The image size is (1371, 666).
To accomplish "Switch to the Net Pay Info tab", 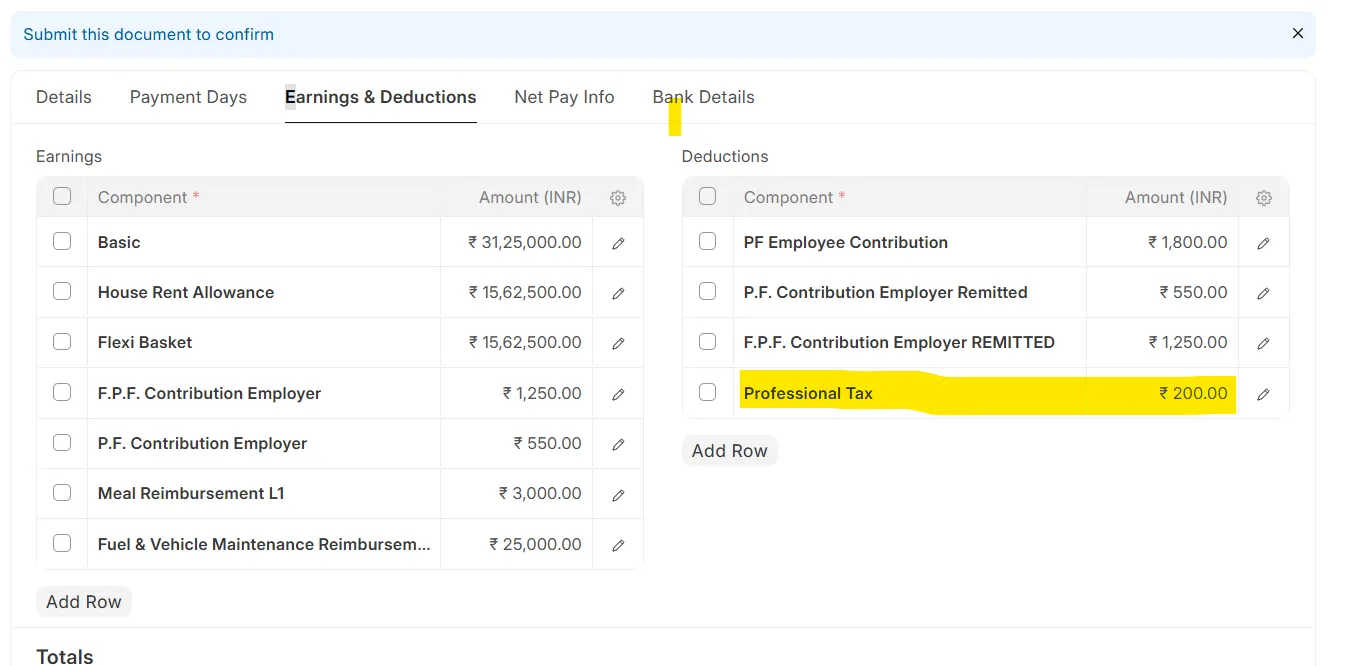I will pos(564,97).
